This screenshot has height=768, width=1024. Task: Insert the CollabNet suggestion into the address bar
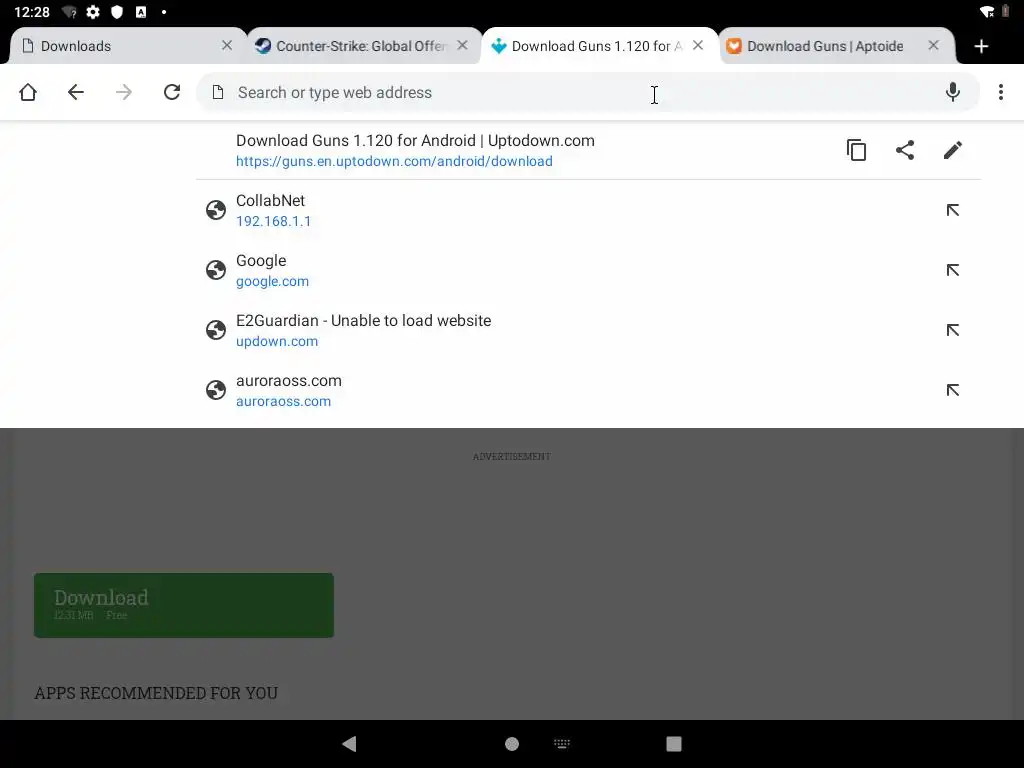click(953, 210)
